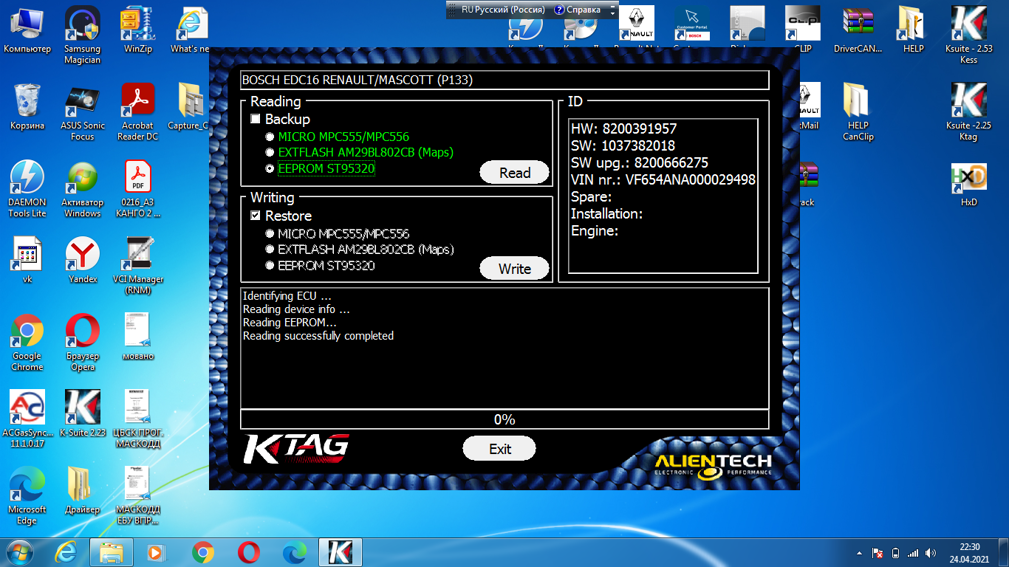
Task: Click the SW: 1037382018 line
Action: 622,146
